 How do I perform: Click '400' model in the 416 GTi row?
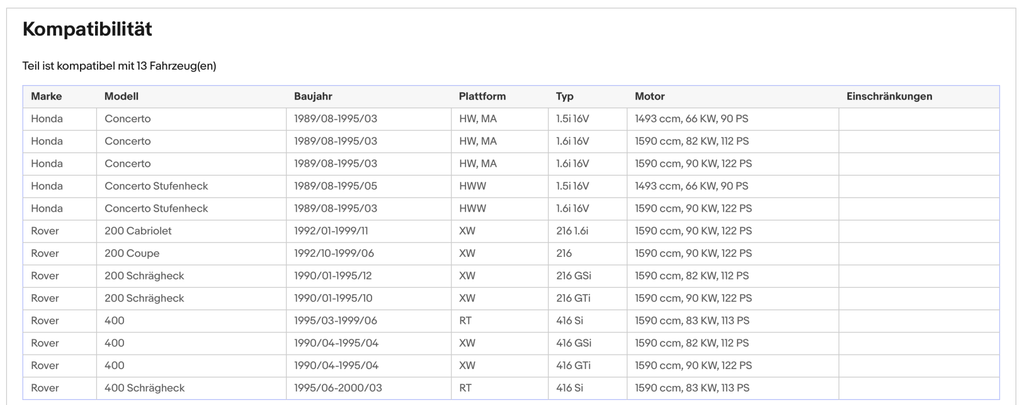pos(114,366)
